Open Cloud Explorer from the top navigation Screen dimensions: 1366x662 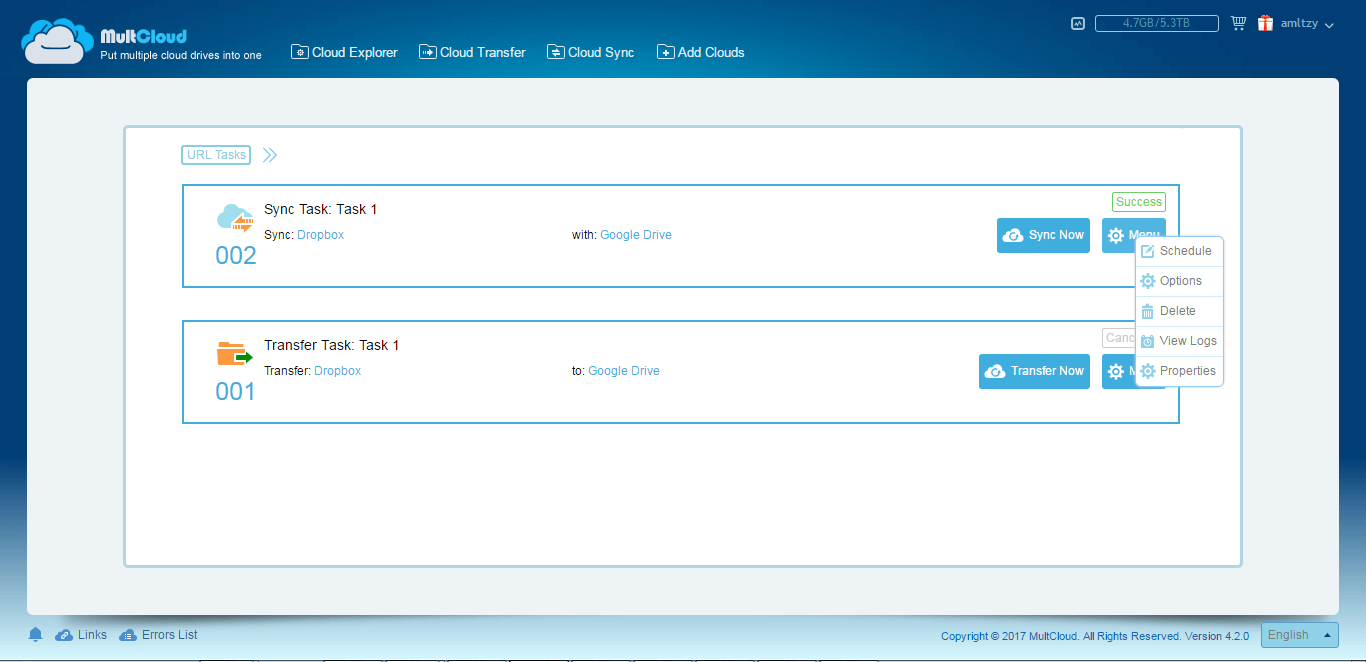344,52
